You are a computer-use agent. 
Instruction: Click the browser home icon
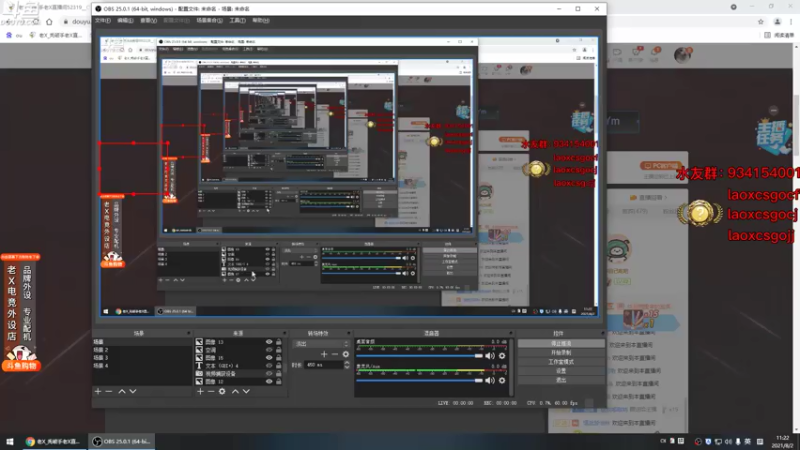[x=49, y=21]
